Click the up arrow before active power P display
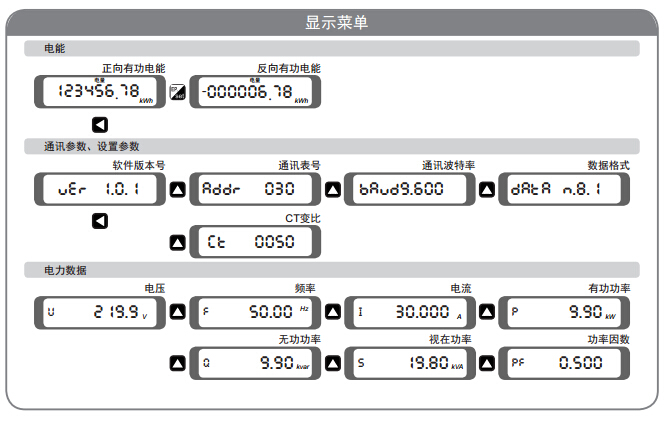The height and width of the screenshot is (428, 671). point(486,312)
